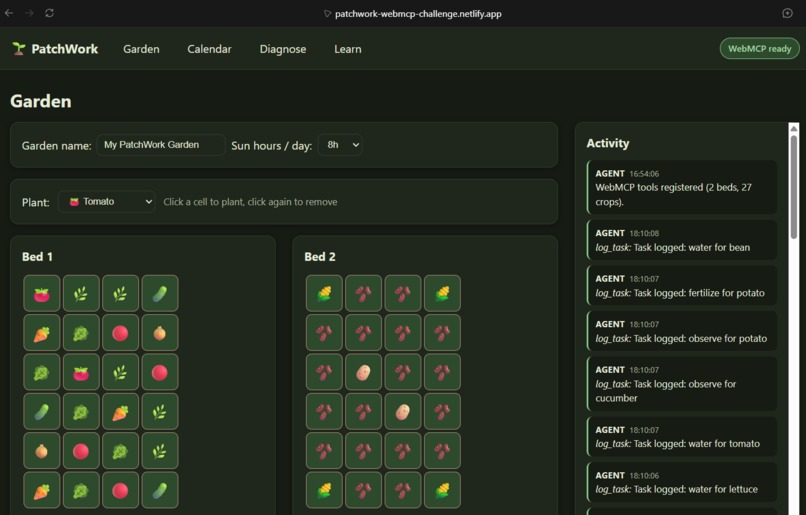The width and height of the screenshot is (806, 515).
Task: Click the onion cell in Bed 1's fifth row
Action: point(42,451)
